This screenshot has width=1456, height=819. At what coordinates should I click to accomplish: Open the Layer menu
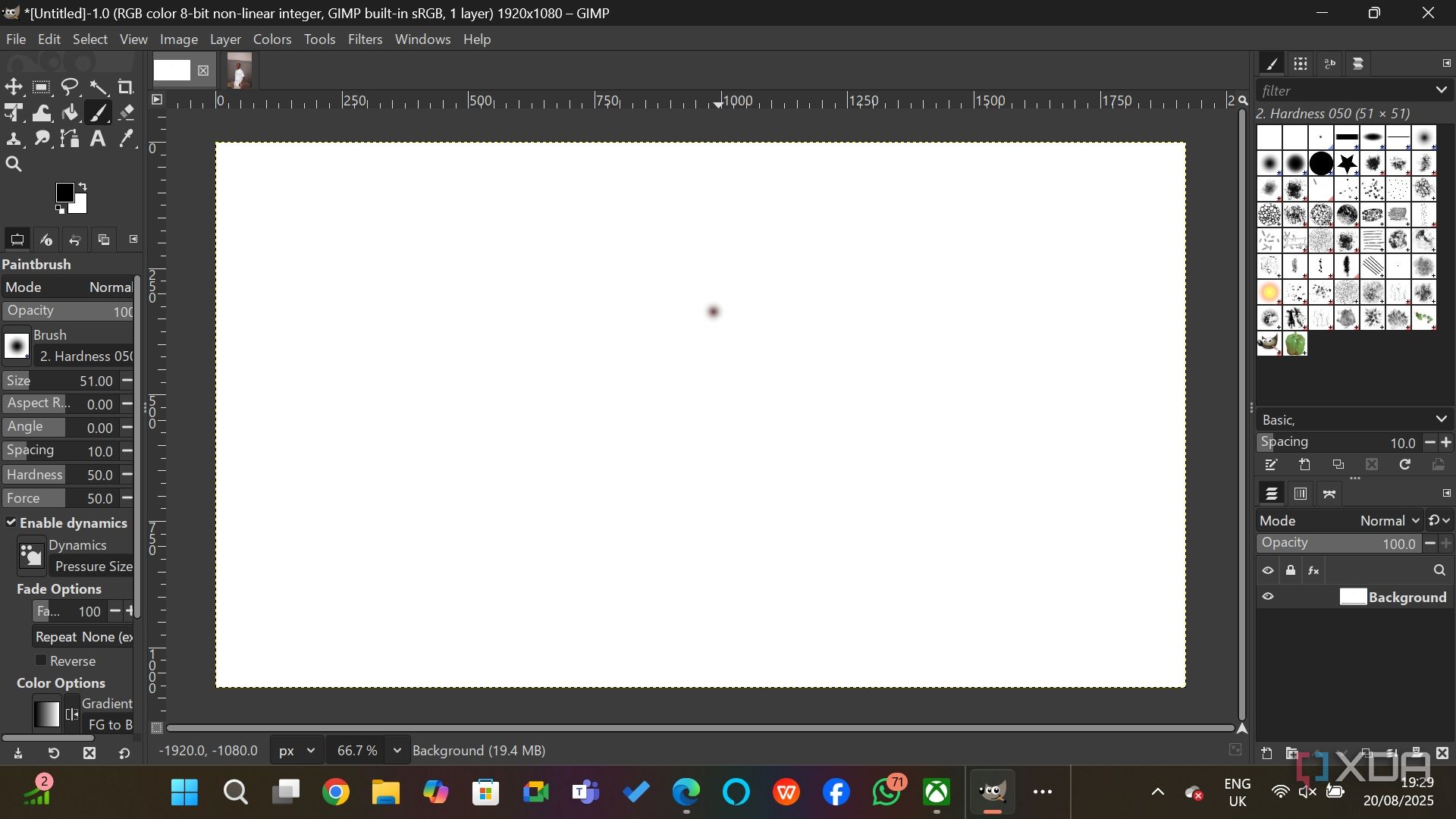(x=225, y=39)
